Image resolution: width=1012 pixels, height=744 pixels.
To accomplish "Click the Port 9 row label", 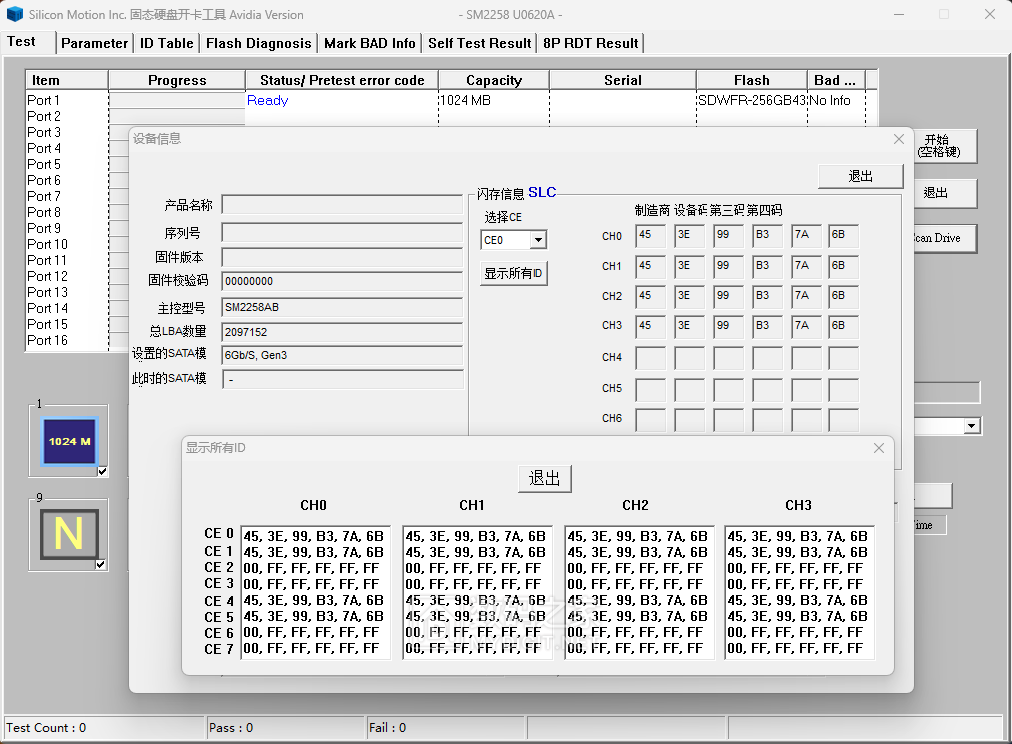I will (x=44, y=228).
